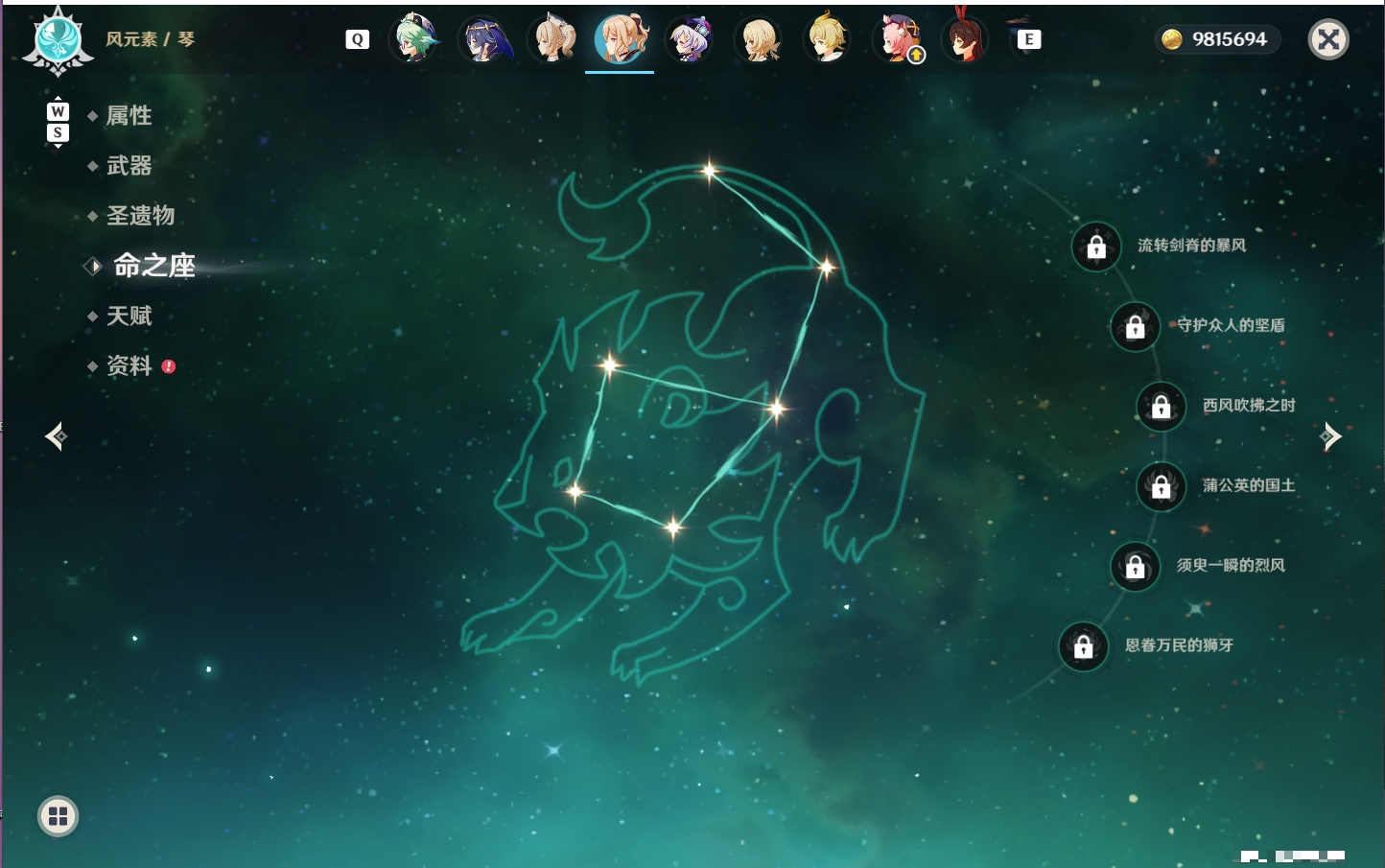This screenshot has height=868, width=1385.
Task: Click the 西风吹拂之时 constellation name
Action: [1249, 405]
